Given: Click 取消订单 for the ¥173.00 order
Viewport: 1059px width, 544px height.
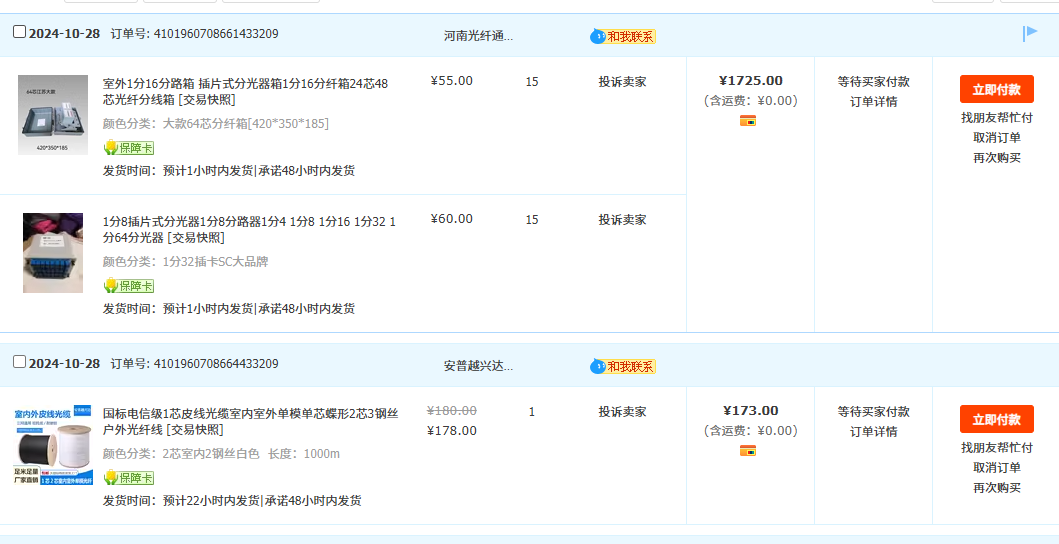Looking at the screenshot, I should point(996,468).
